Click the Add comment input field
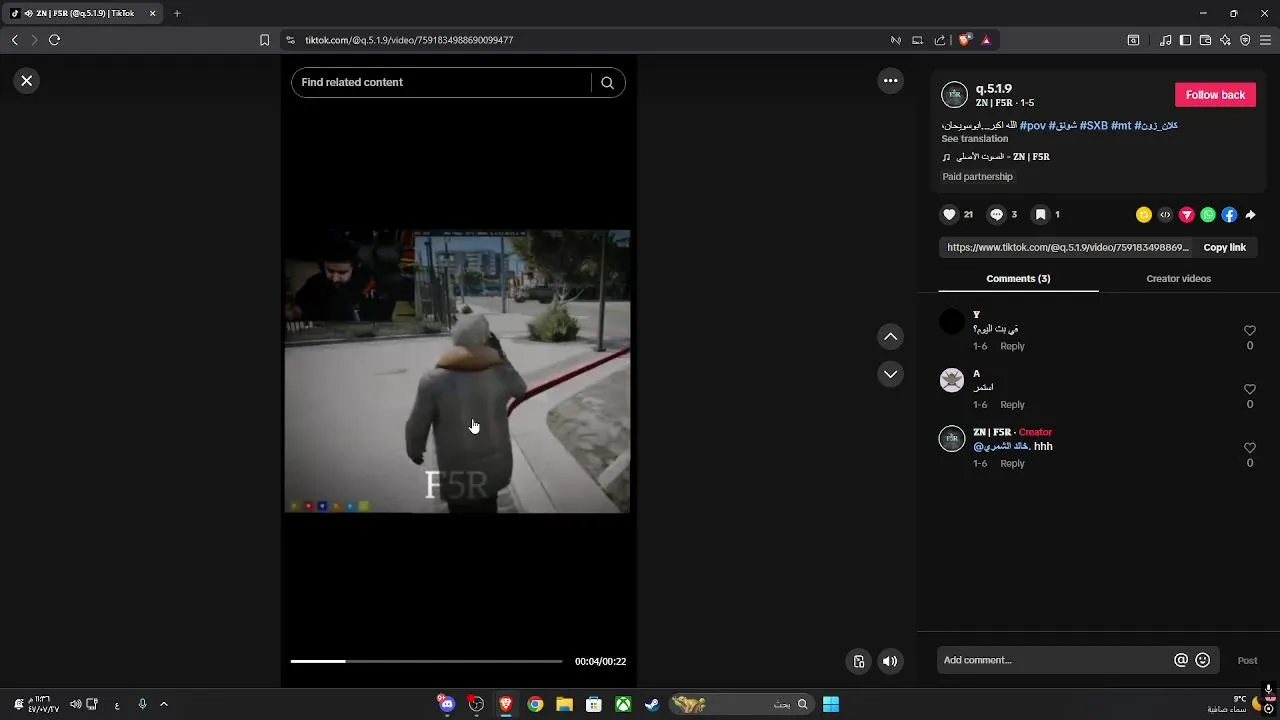1280x720 pixels. (1055, 660)
